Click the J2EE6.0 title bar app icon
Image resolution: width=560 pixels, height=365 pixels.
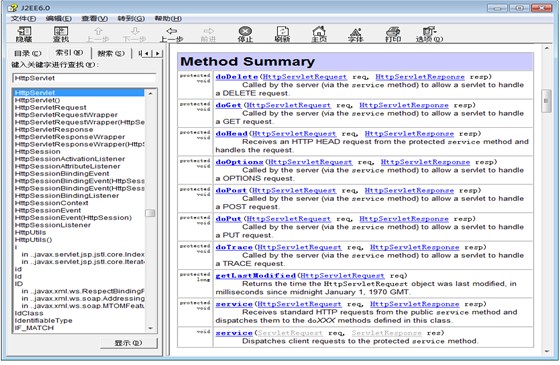click(12, 8)
